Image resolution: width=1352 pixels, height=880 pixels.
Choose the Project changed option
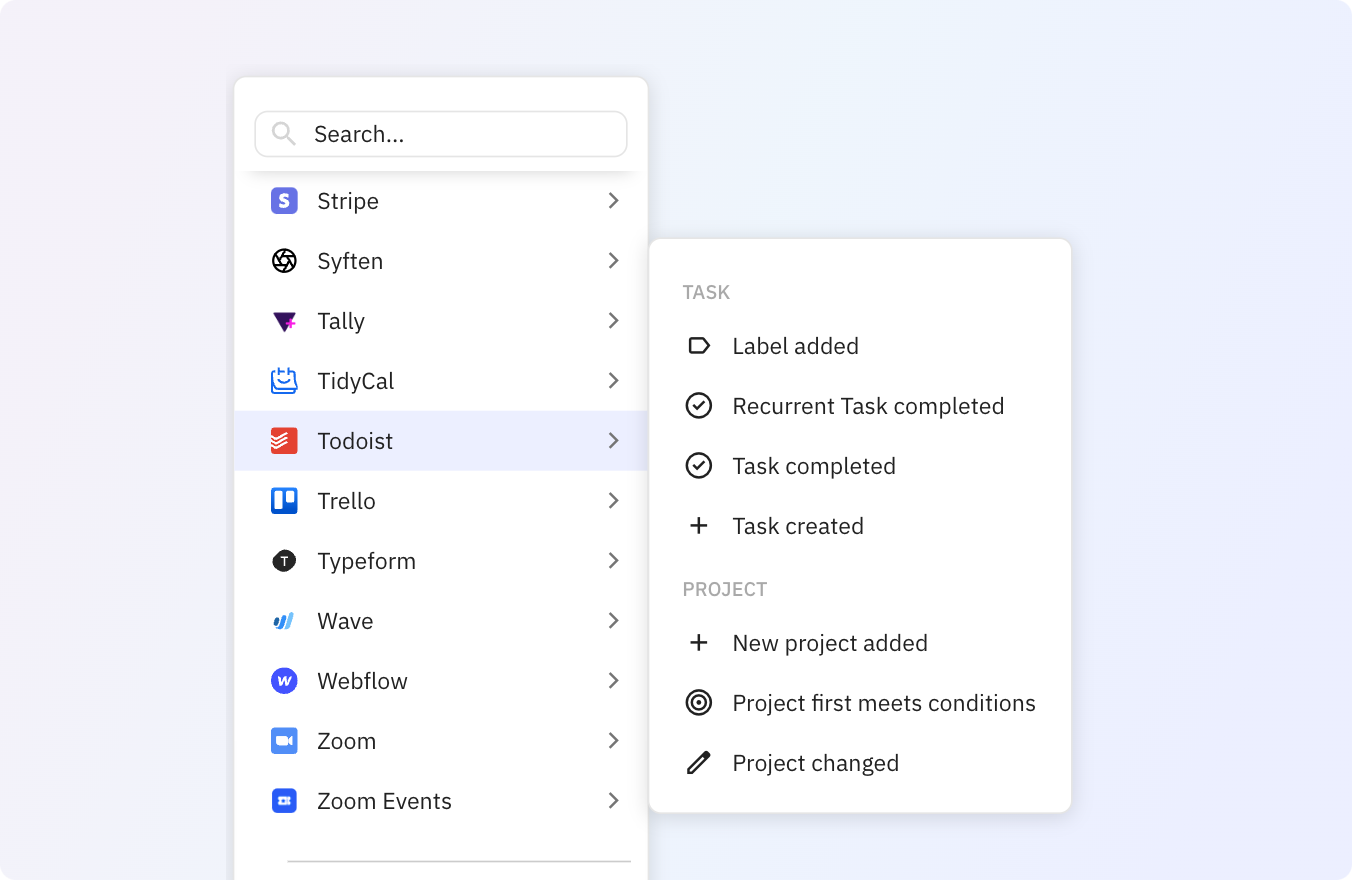815,763
